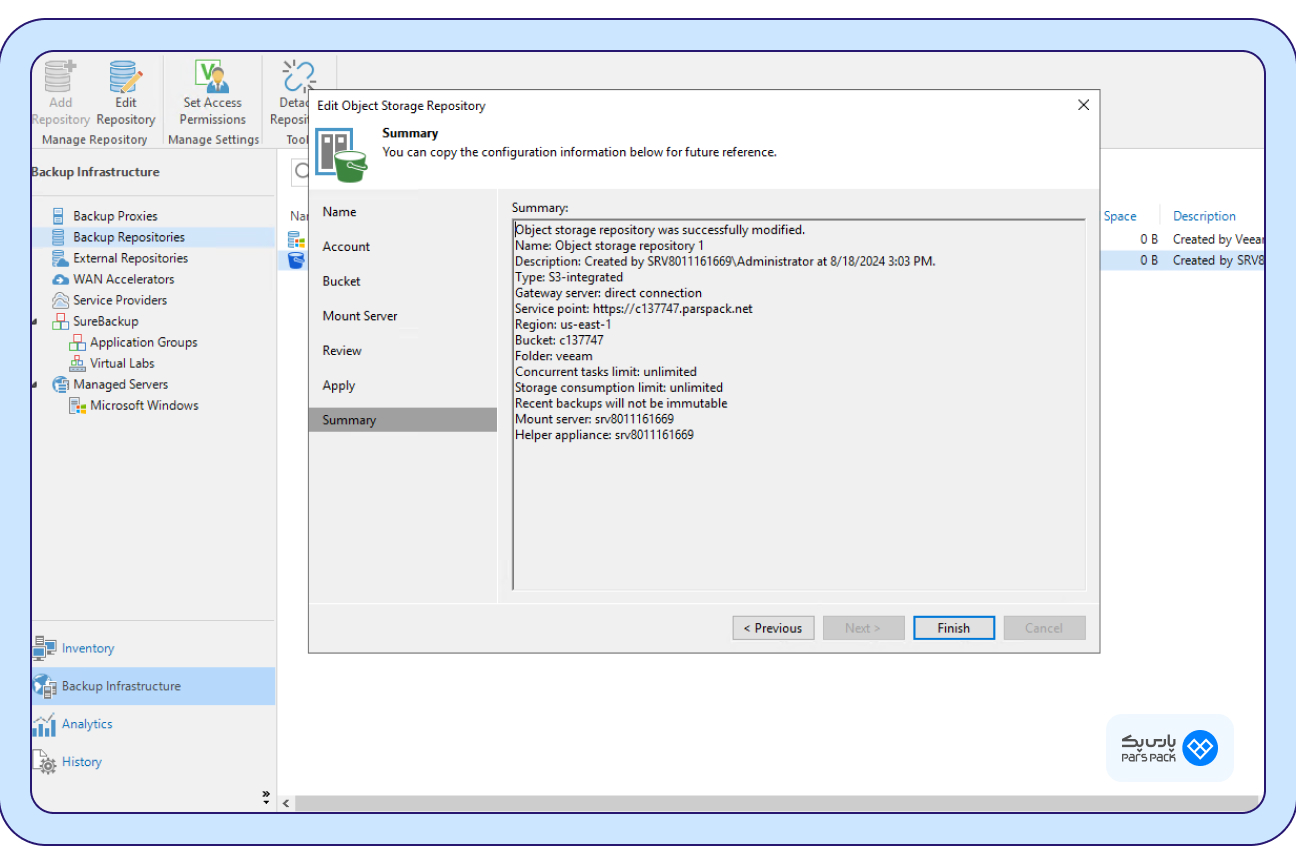The width and height of the screenshot is (1296, 864).
Task: Click the Virtual Labs icon
Action: (x=77, y=363)
